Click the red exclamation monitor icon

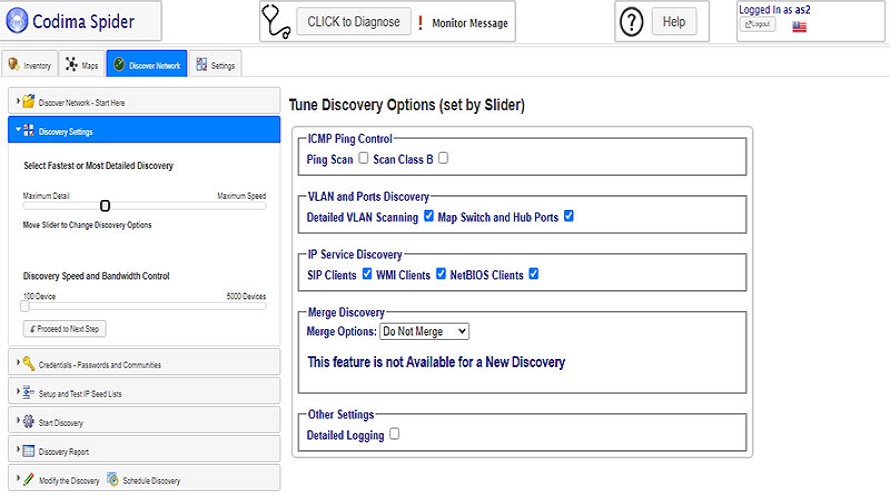click(x=420, y=23)
